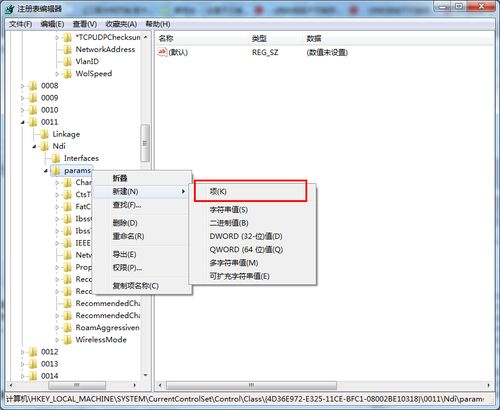Viewport: 500px width, 410px height.
Task: Expand the WirelessMode tree node
Action: (x=57, y=340)
